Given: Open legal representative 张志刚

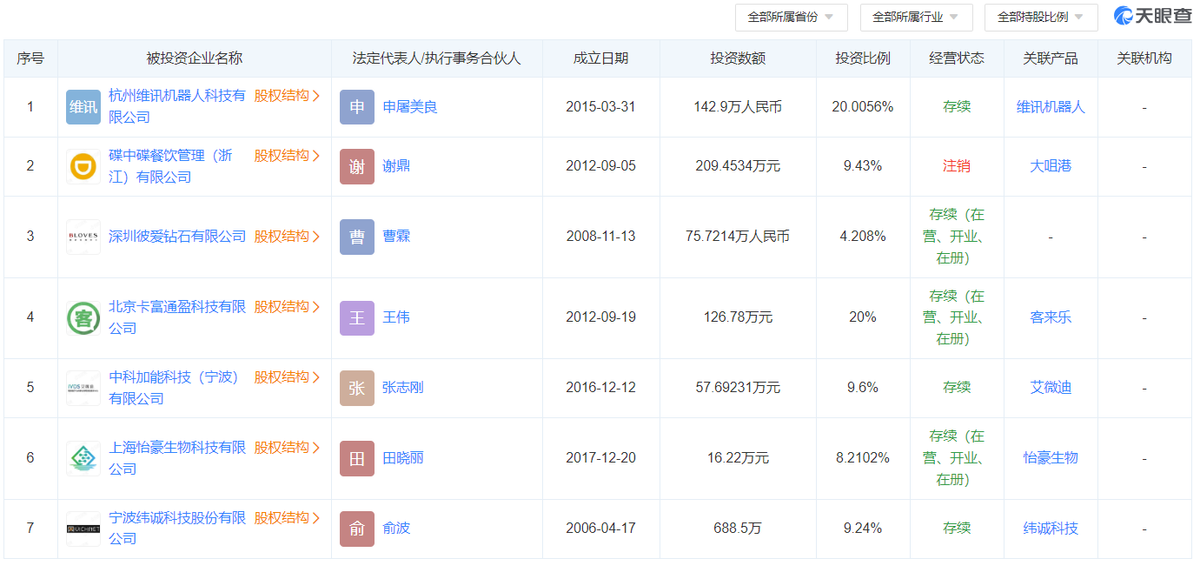Looking at the screenshot, I should 403,388.
